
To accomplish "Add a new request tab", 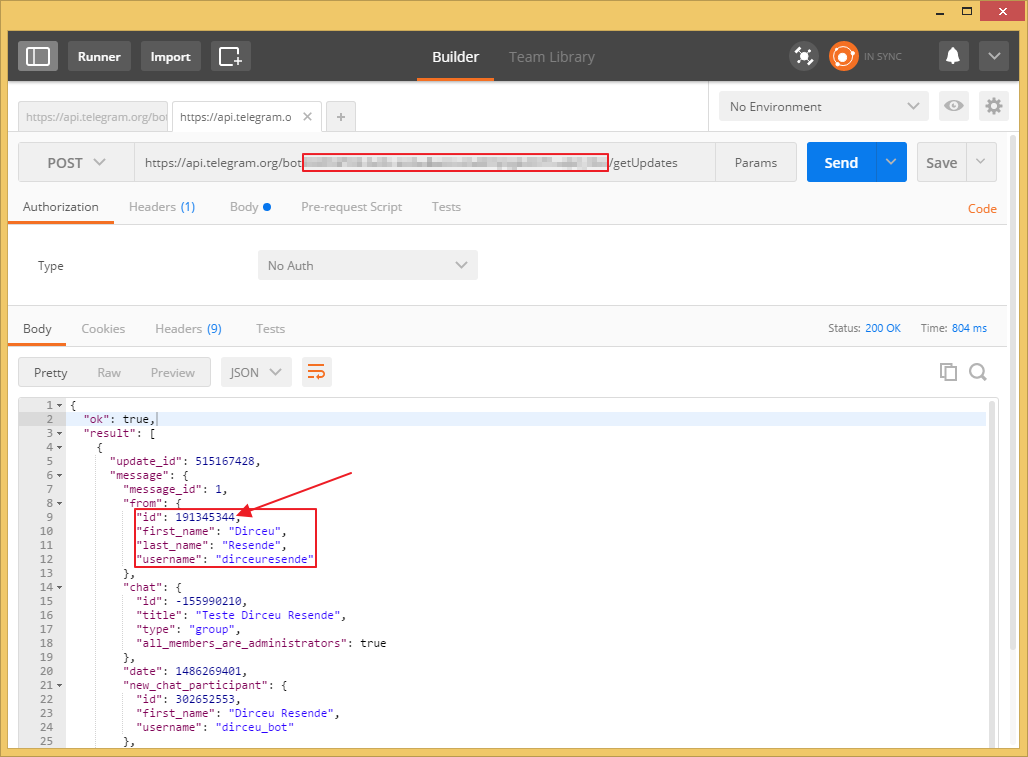I will pos(341,117).
